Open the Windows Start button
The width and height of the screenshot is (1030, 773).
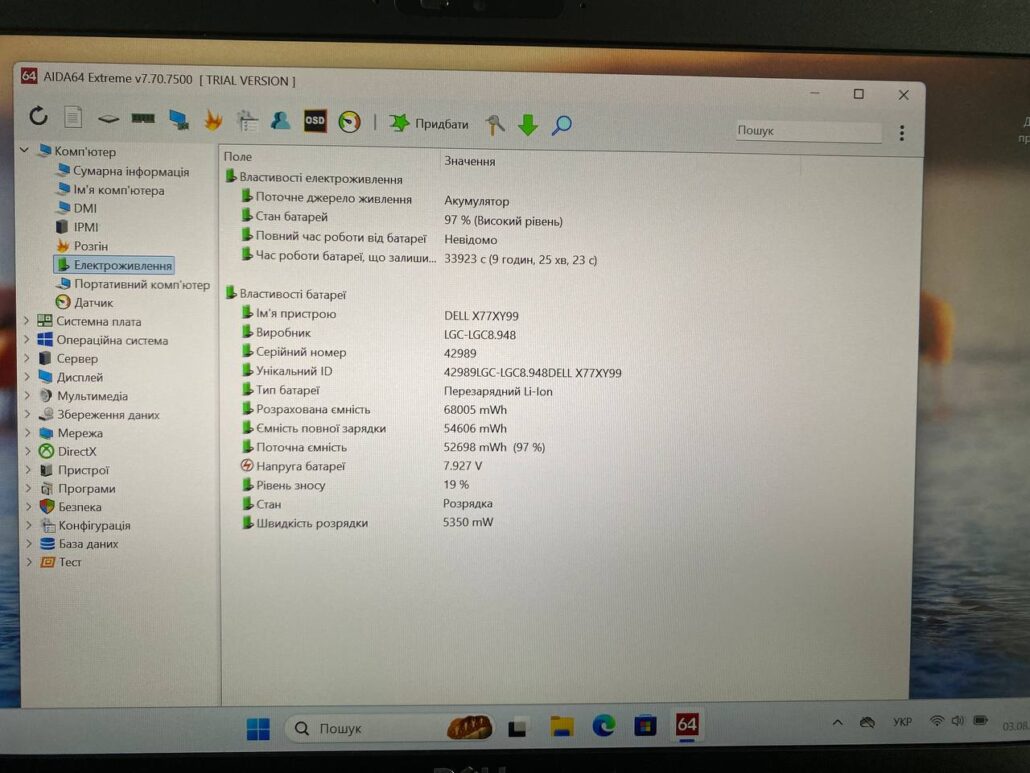pos(258,728)
